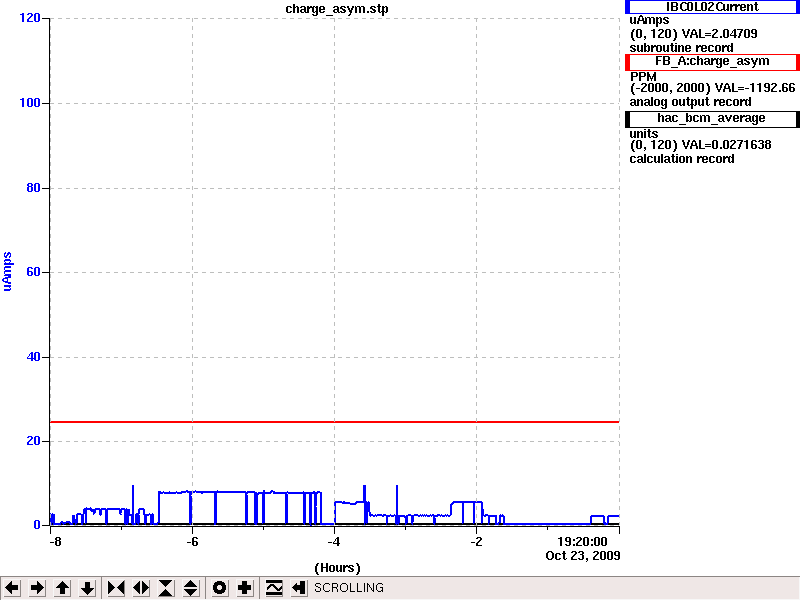Screen dimensions: 800x600
Task: Zoom out horizontally using outward-pointing triangles
Action: [141, 588]
